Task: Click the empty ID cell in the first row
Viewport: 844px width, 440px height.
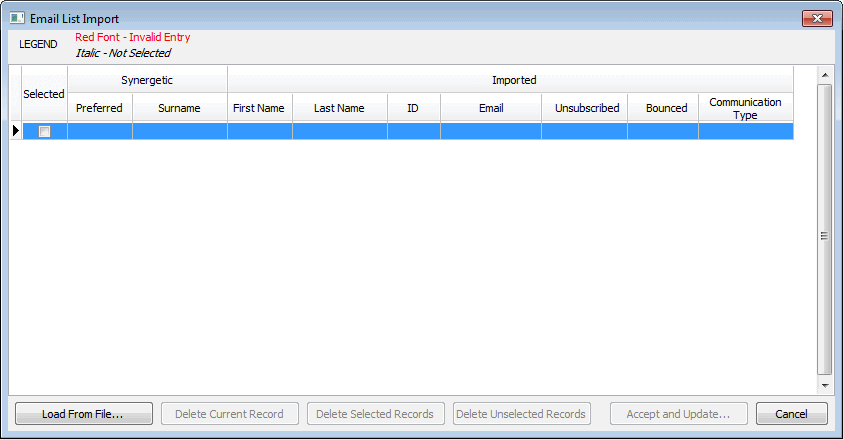Action: click(414, 131)
